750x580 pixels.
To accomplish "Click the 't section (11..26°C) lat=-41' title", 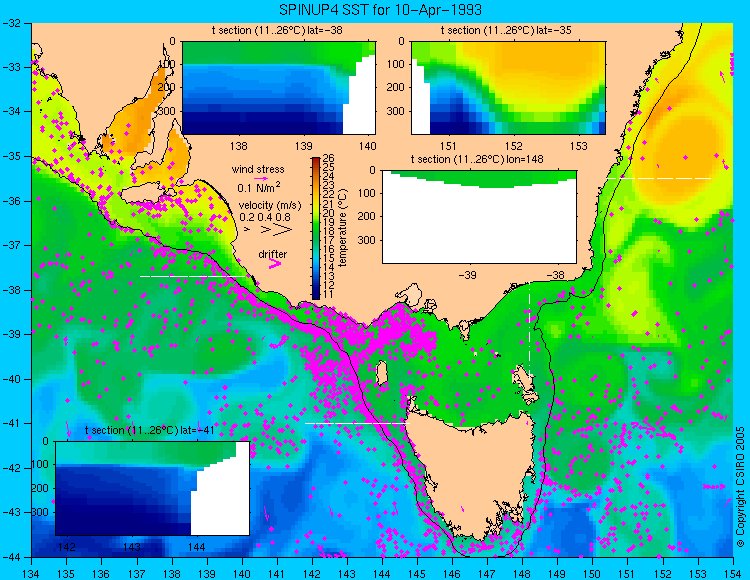I will click(x=149, y=430).
